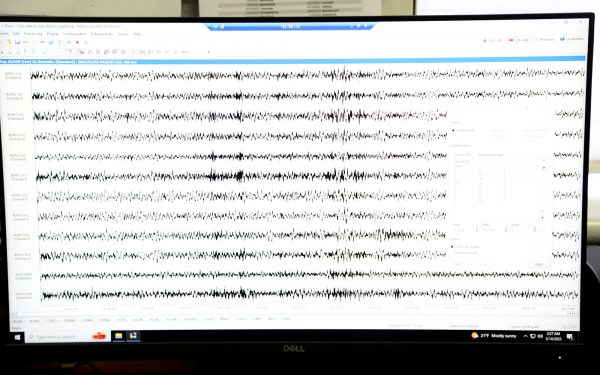Open File Explorer from the taskbar
The width and height of the screenshot is (600, 375).
pyautogui.click(x=119, y=336)
